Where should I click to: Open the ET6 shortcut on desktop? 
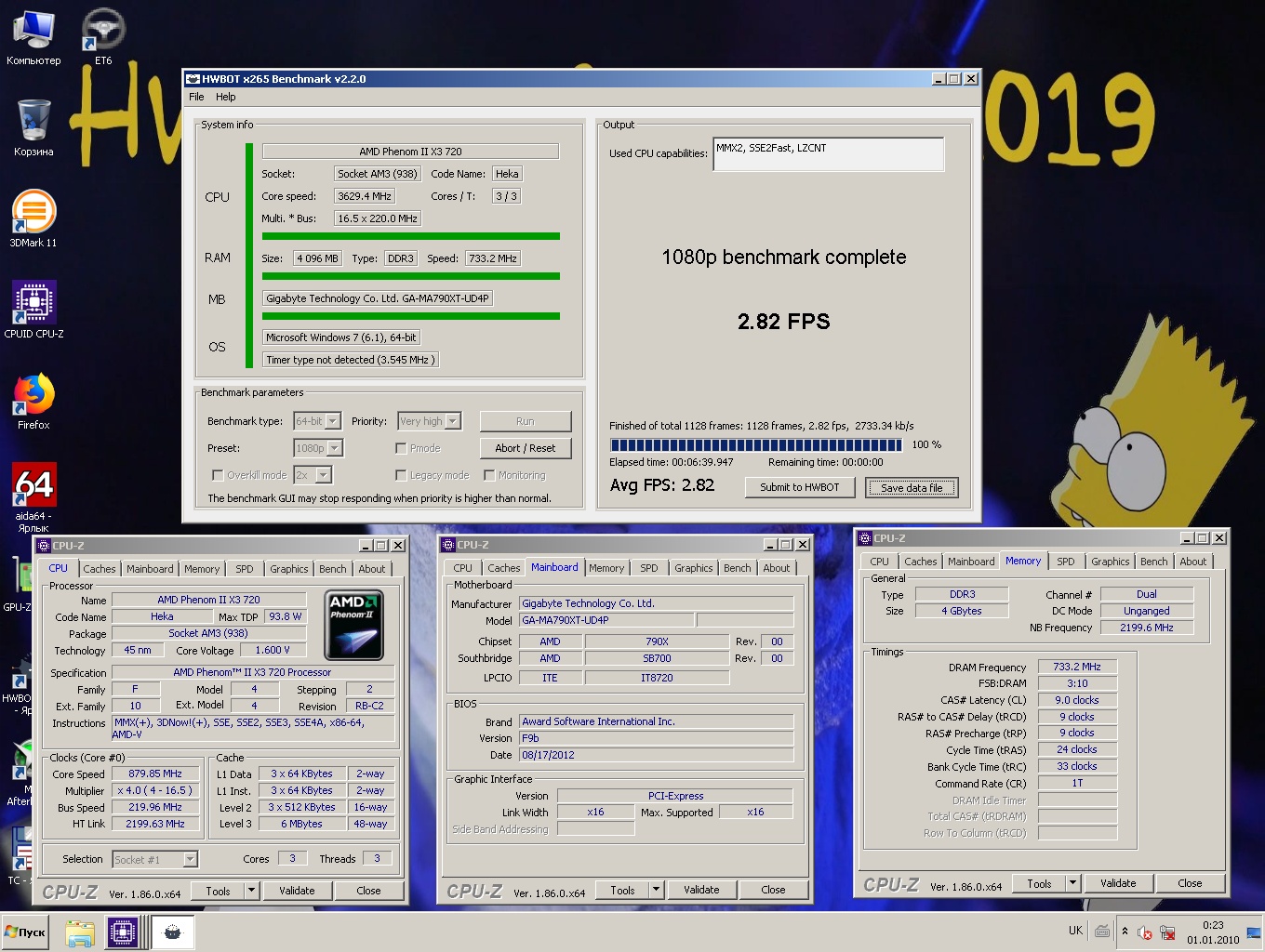pos(103,38)
